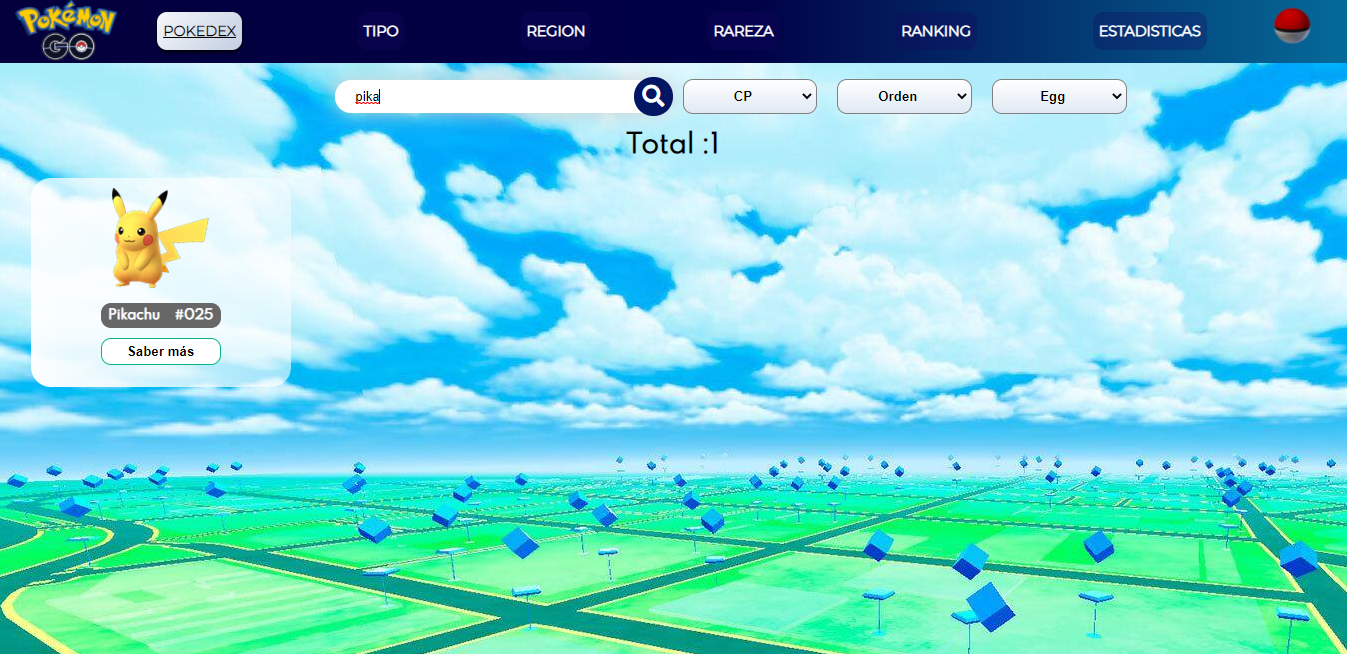Click the Pokémon GO logo
The height and width of the screenshot is (654, 1347).
tap(67, 31)
